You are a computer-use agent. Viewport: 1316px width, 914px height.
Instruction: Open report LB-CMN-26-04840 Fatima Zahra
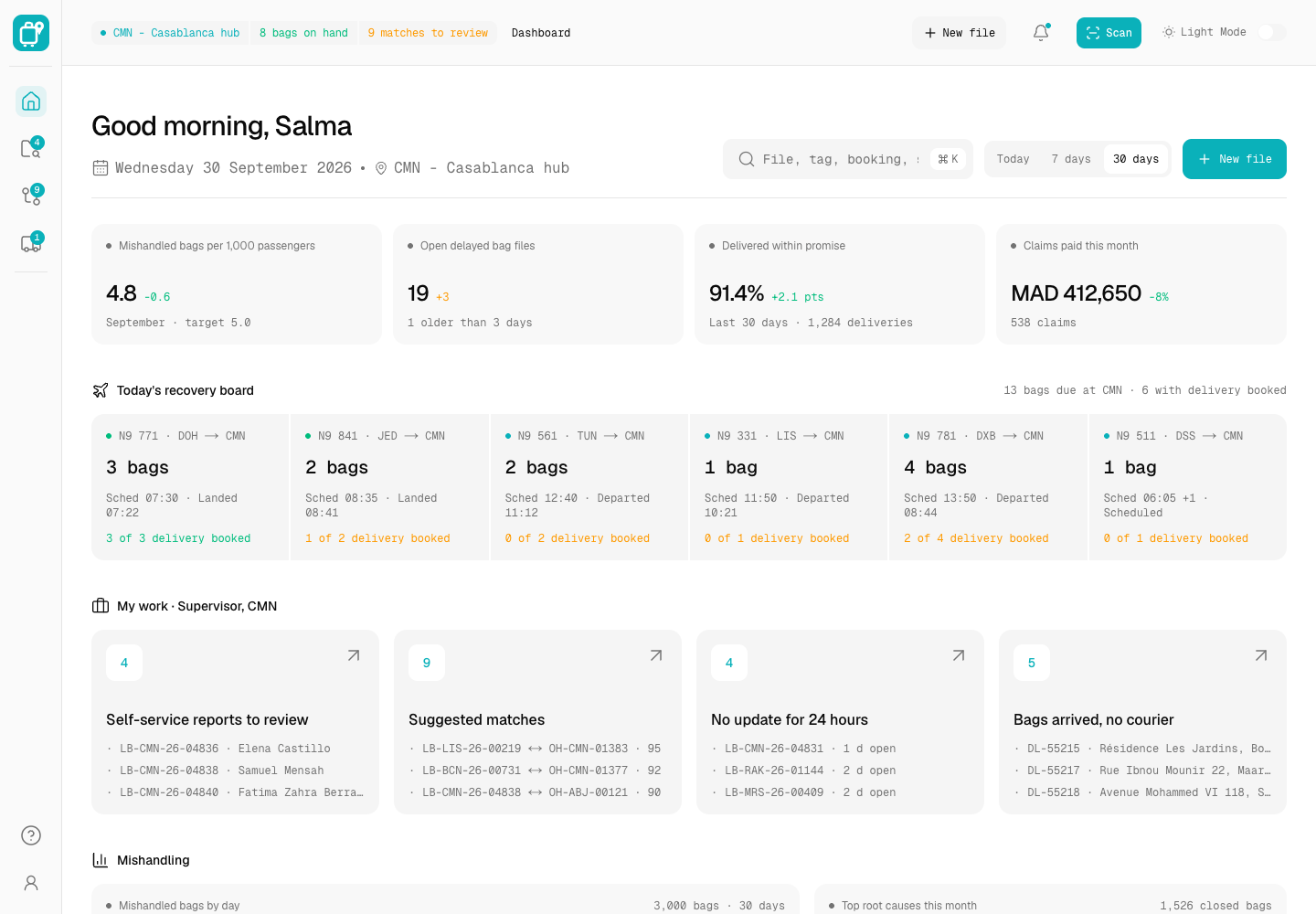click(236, 792)
